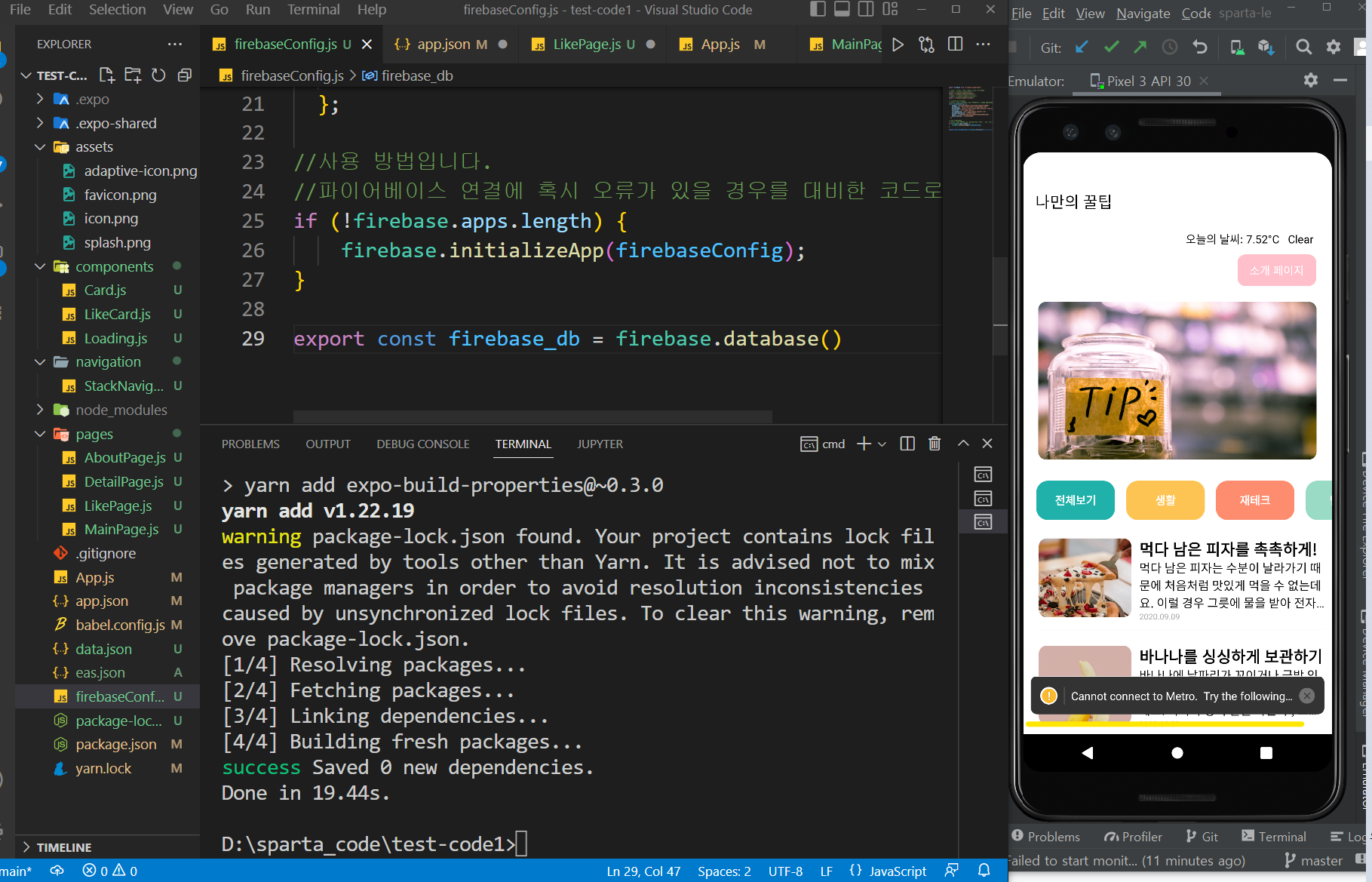
Task: Tap emulator back navigation button
Action: coord(1088,752)
